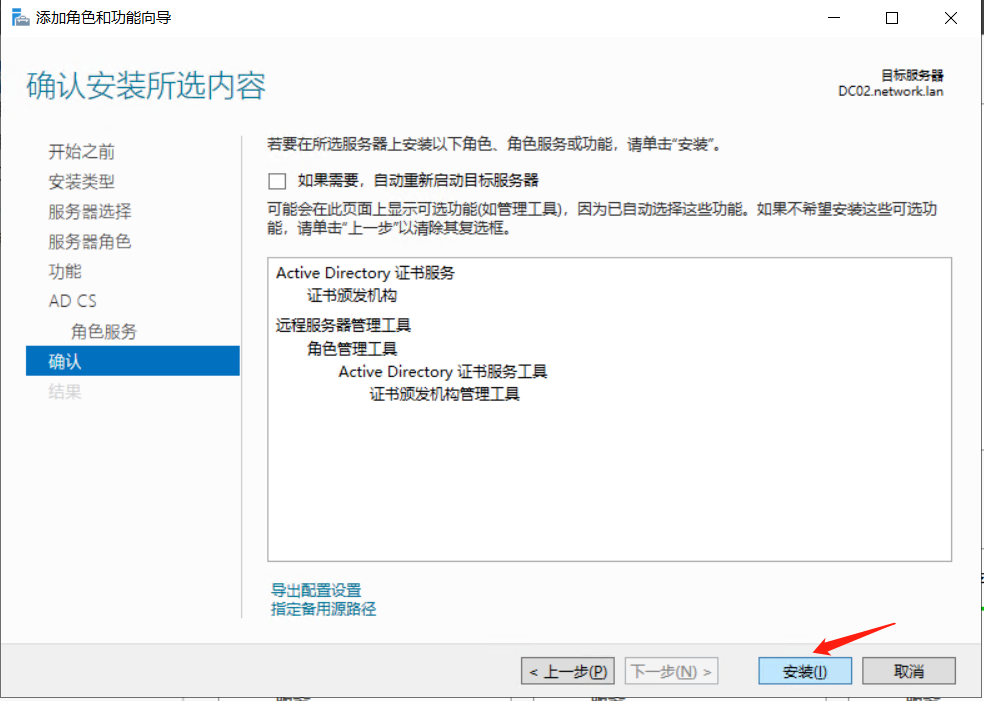Select '证书颁发机构管理工具' entry
The height and width of the screenshot is (701, 984).
[x=445, y=394]
